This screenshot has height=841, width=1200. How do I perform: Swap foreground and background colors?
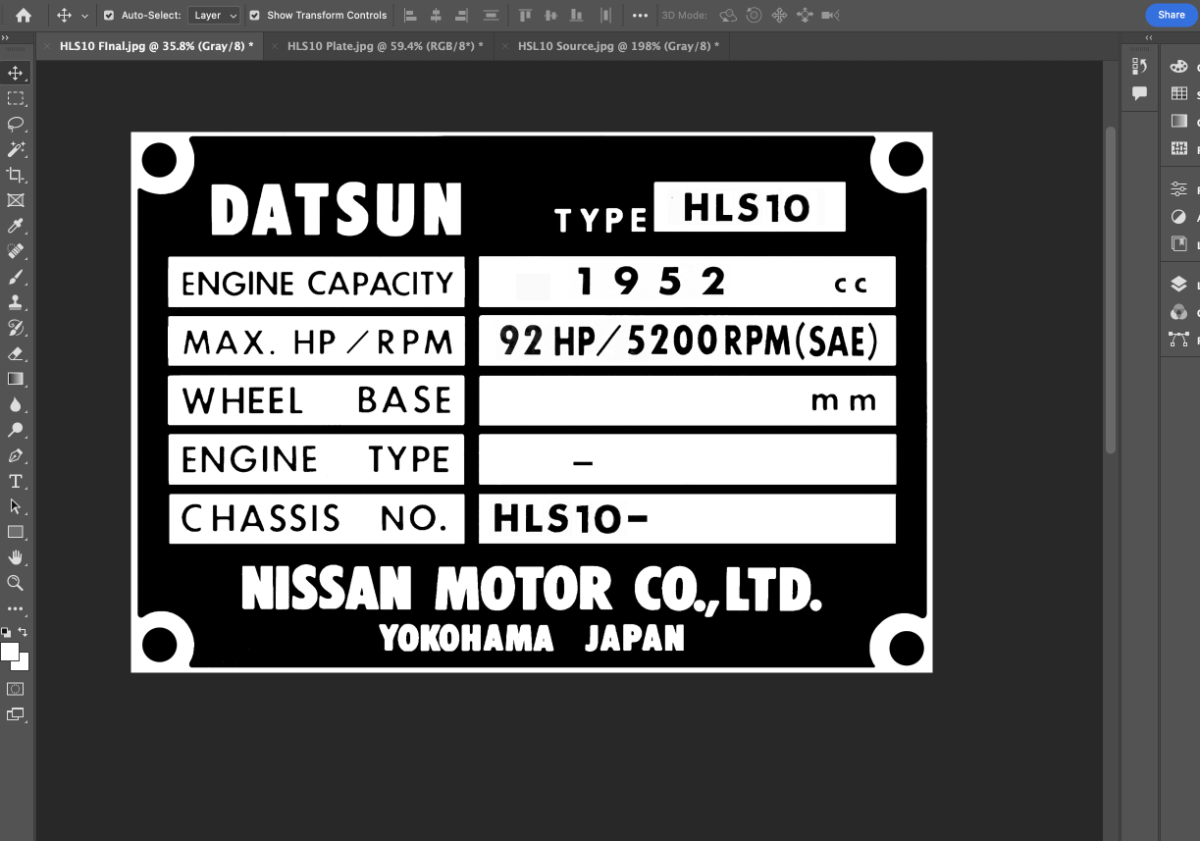(24, 632)
